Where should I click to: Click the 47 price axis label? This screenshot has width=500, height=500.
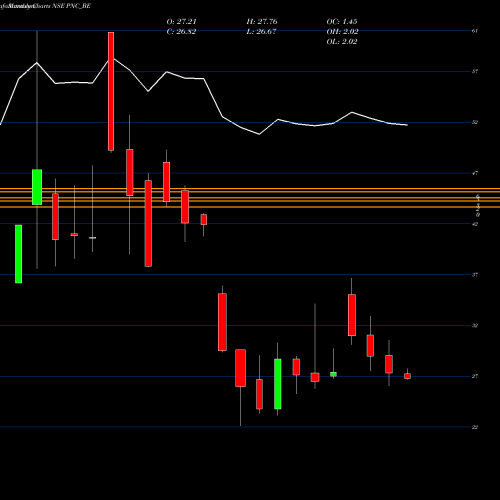point(475,173)
